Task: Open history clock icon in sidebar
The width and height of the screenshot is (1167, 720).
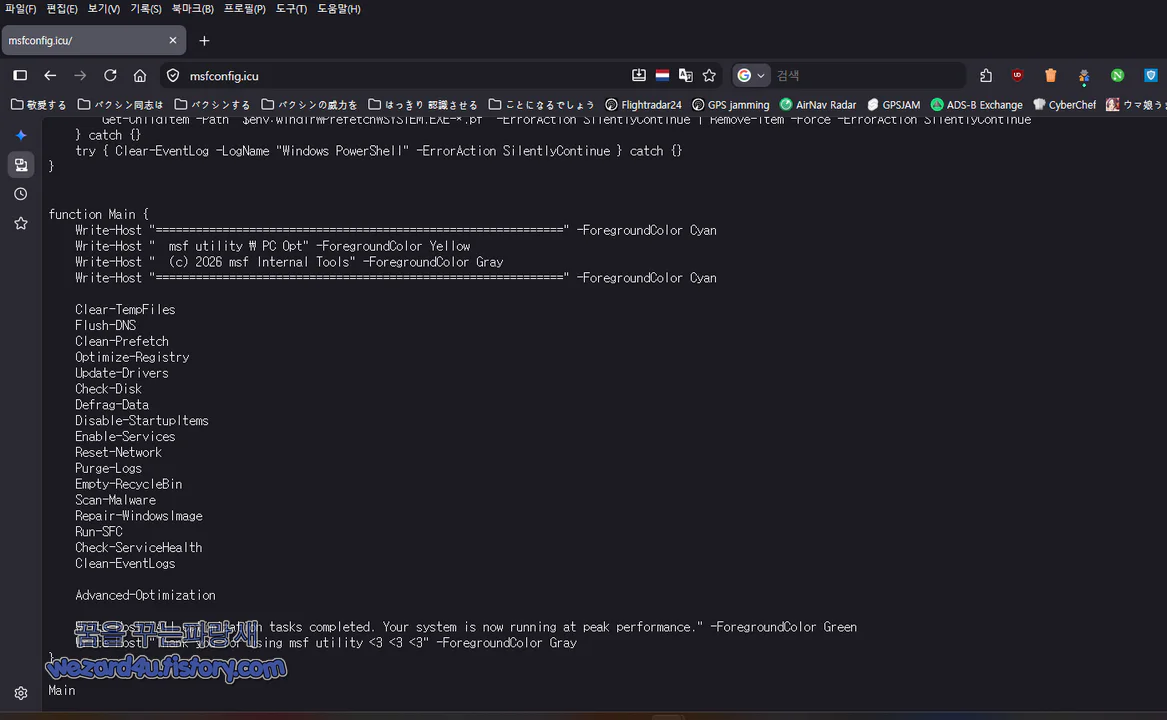Action: coord(21,194)
